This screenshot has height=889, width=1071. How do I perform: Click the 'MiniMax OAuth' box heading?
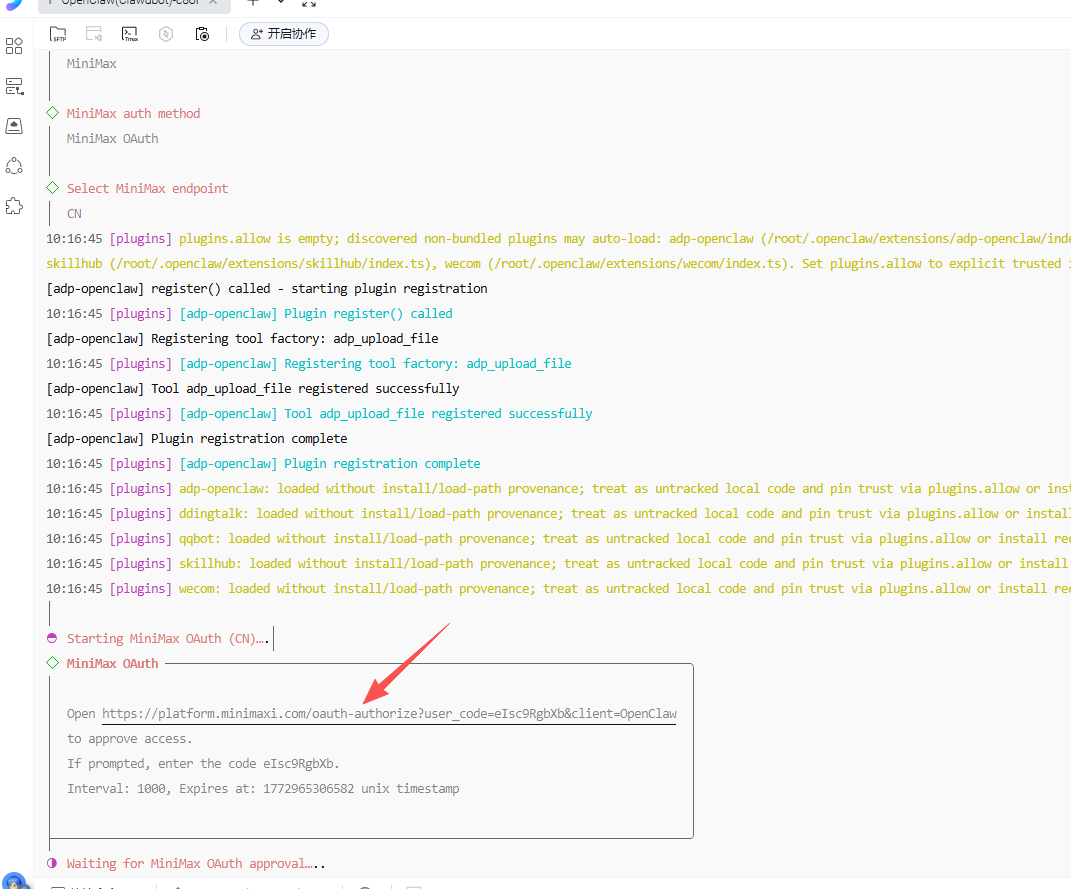[x=113, y=664]
